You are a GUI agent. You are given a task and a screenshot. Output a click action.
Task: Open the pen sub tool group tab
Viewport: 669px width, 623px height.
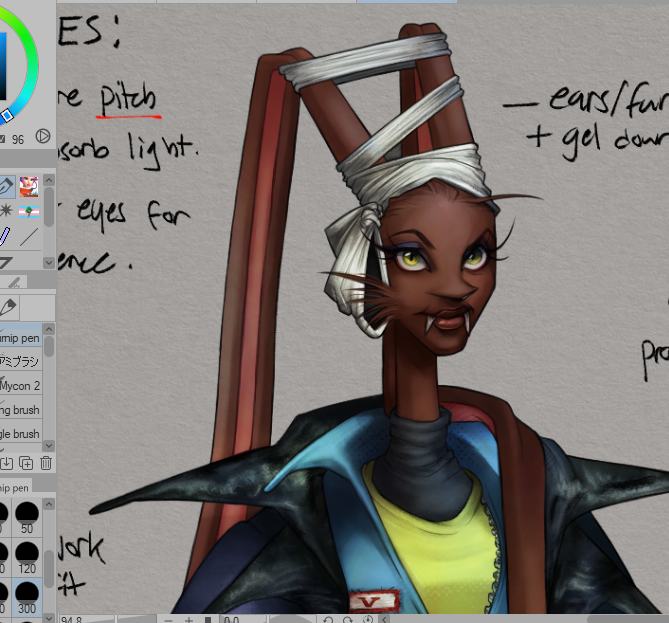9,307
